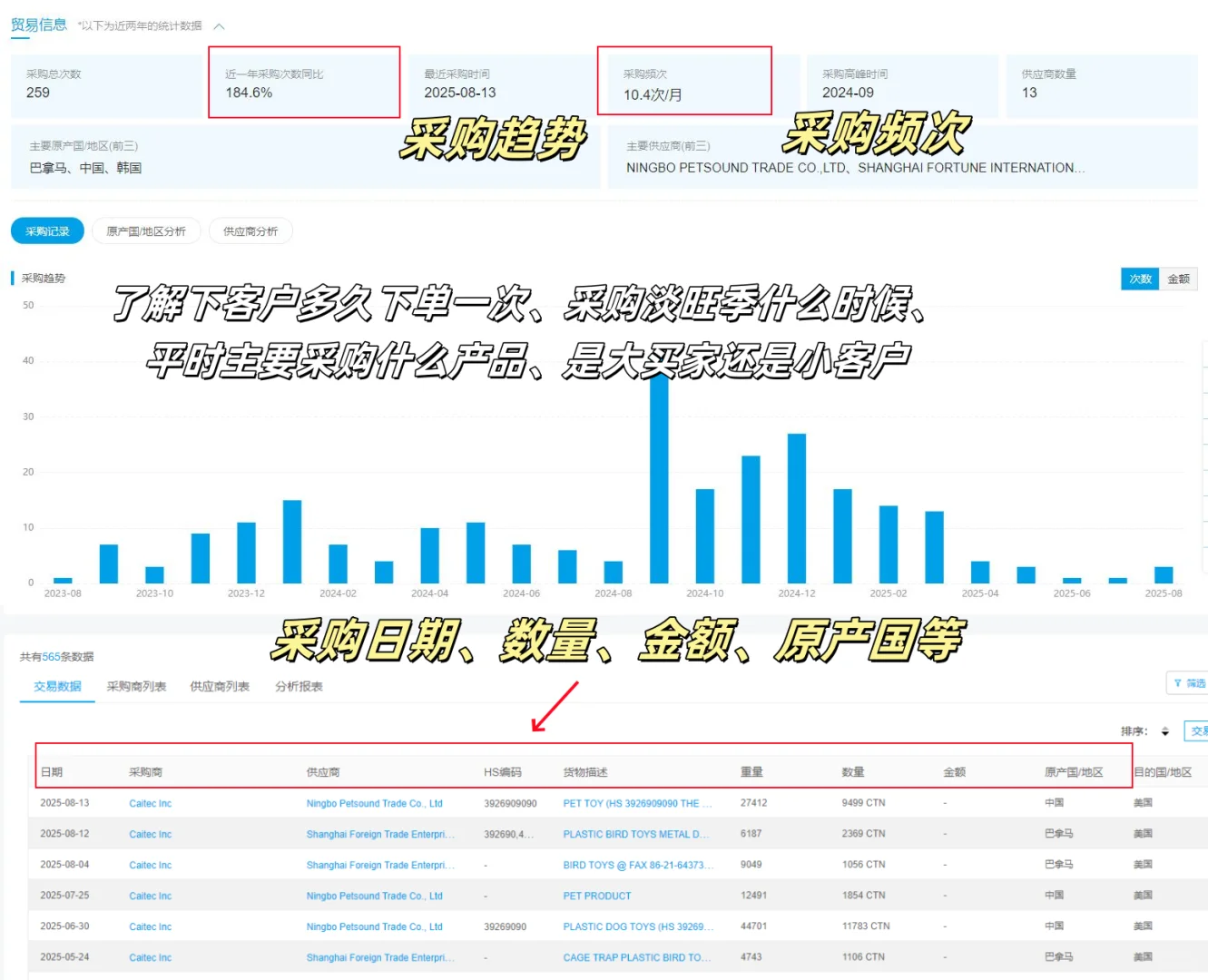Open the sort field dropdown next to 排序

tap(1196, 730)
